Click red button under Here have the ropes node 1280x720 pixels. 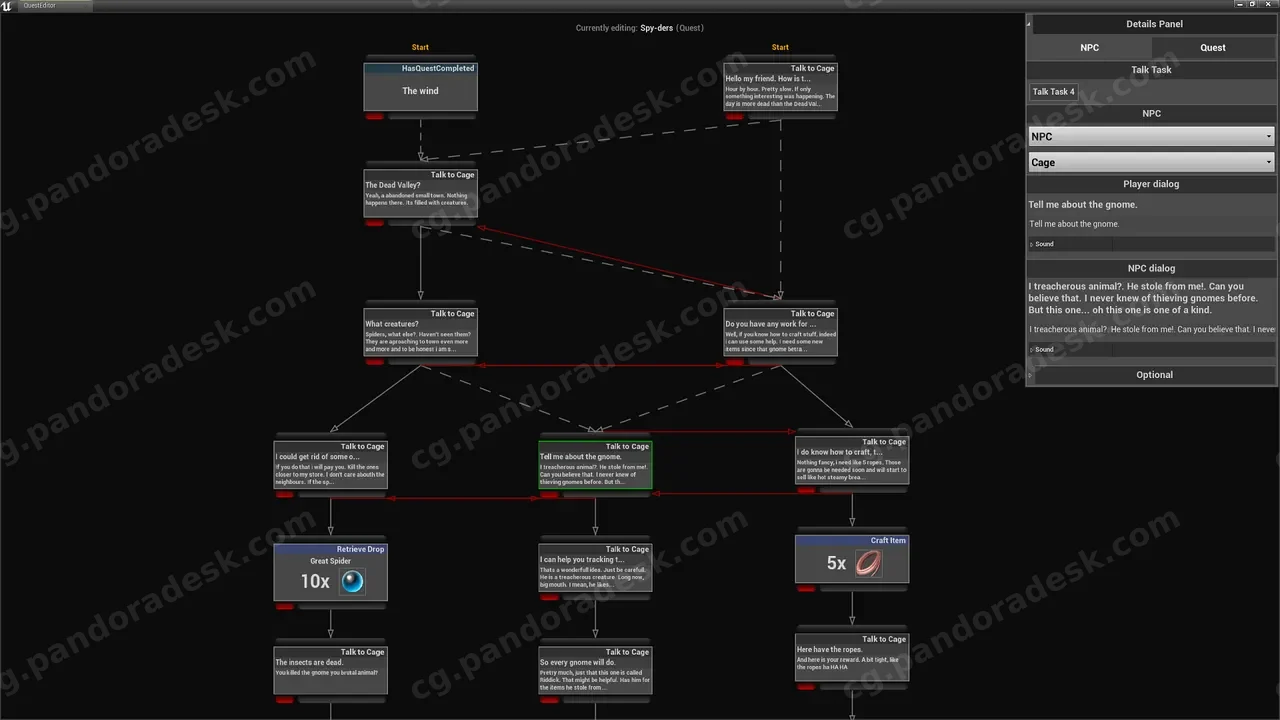806,687
